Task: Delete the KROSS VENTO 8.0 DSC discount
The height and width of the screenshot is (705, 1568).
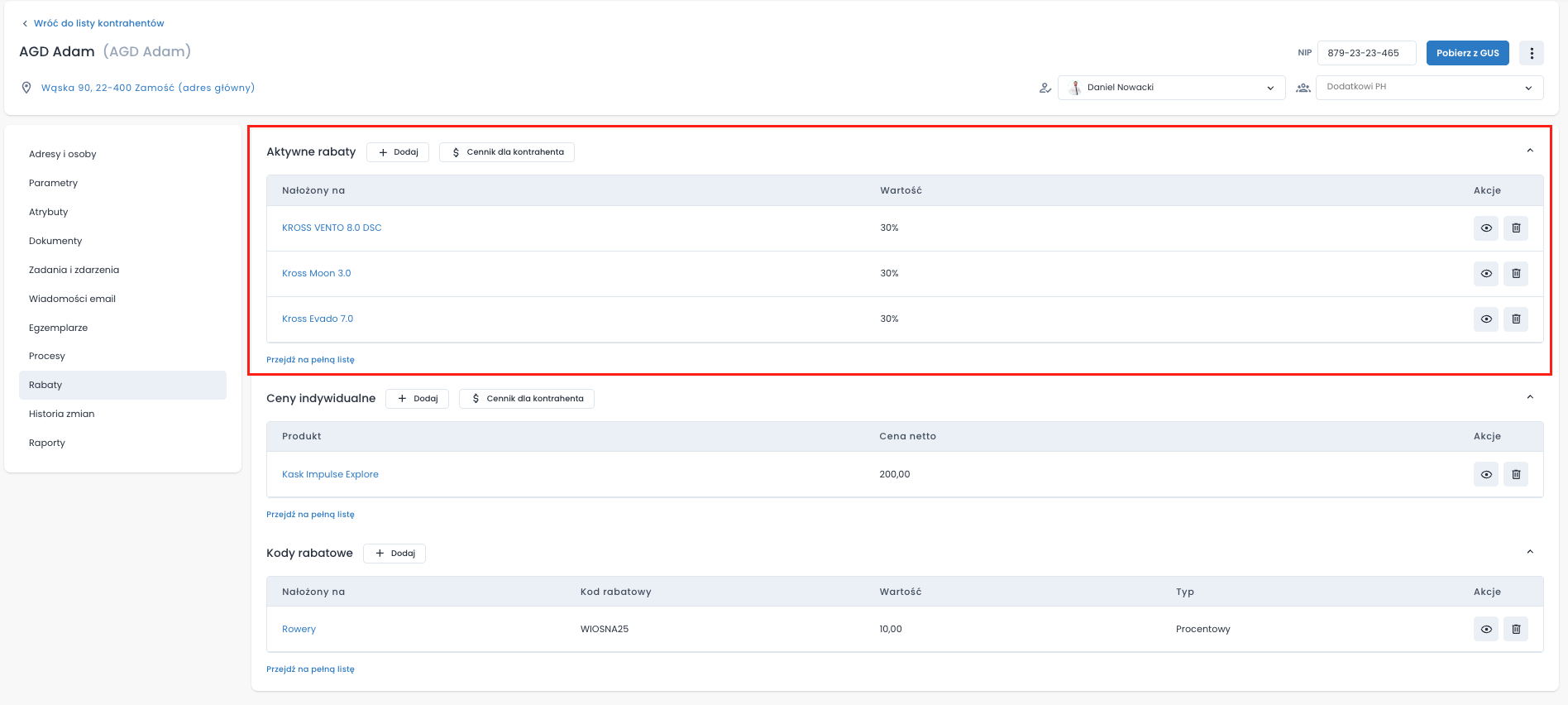Action: [x=1515, y=228]
